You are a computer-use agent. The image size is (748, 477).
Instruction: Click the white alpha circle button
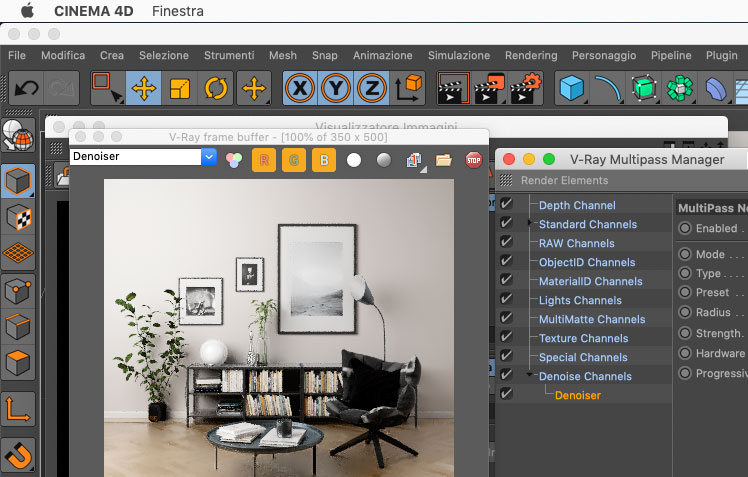pyautogui.click(x=354, y=160)
